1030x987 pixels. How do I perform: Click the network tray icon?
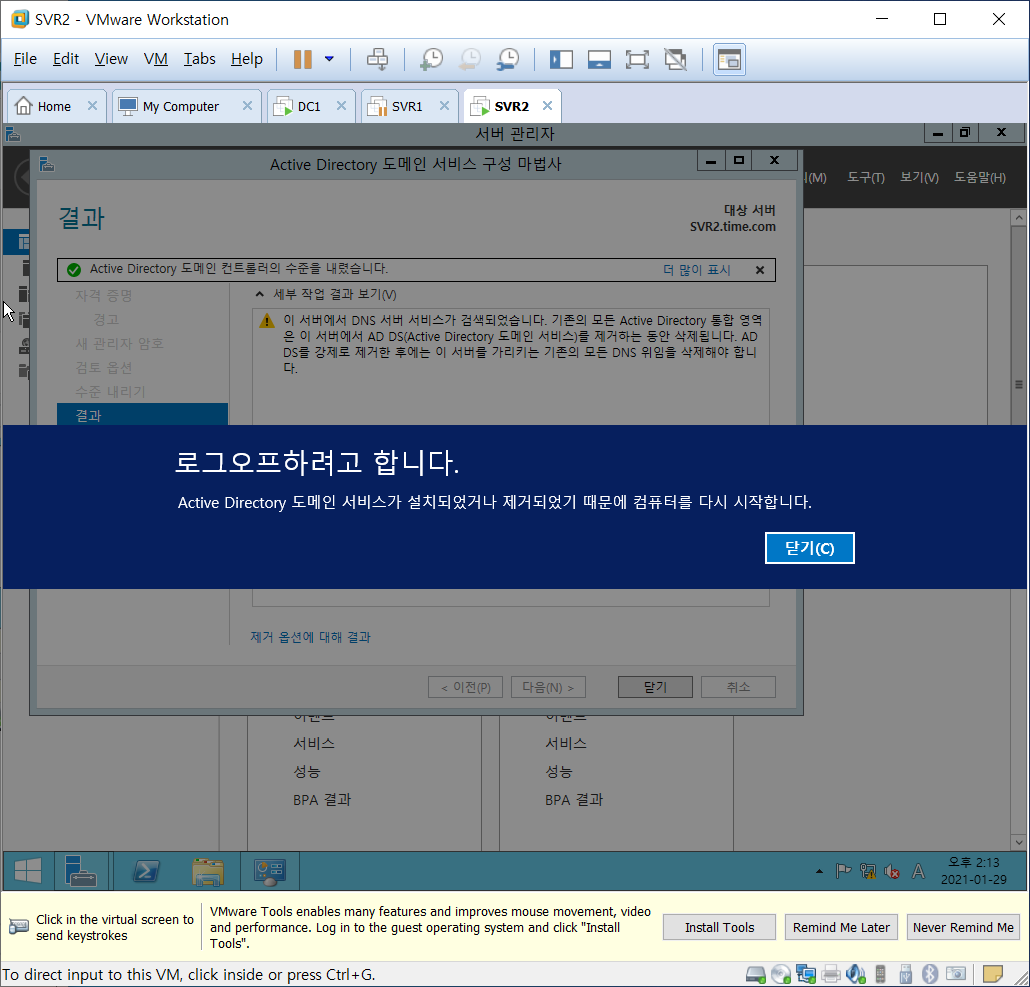pos(868,871)
